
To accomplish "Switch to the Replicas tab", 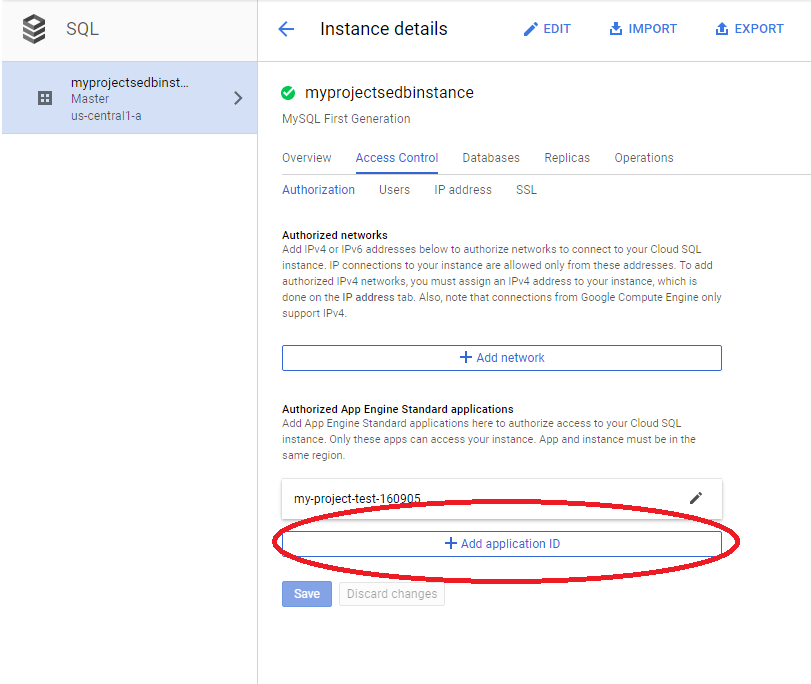I will (567, 158).
